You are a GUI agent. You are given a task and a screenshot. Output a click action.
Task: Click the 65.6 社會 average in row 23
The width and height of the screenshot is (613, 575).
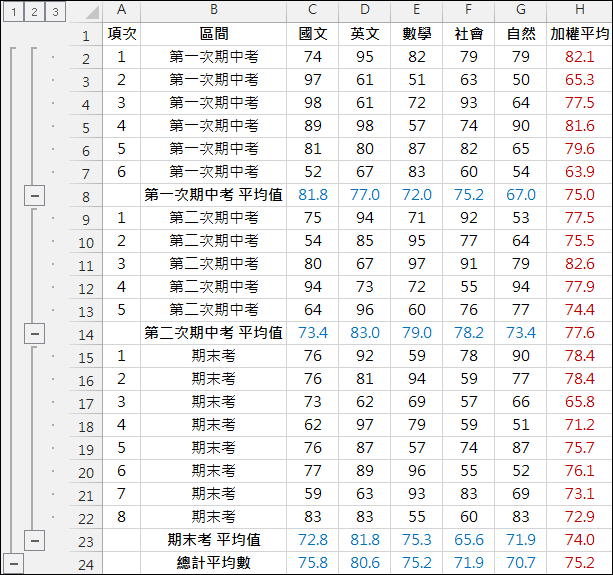click(x=468, y=540)
